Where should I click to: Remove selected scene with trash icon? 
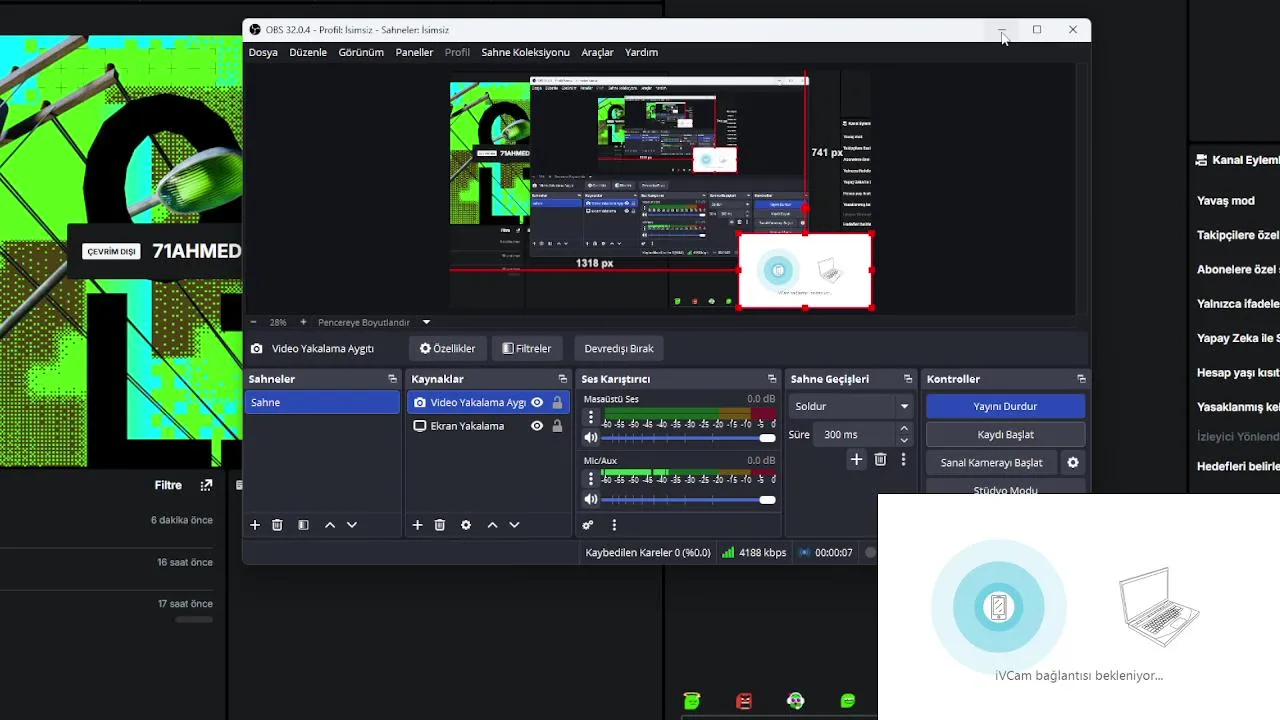(277, 525)
